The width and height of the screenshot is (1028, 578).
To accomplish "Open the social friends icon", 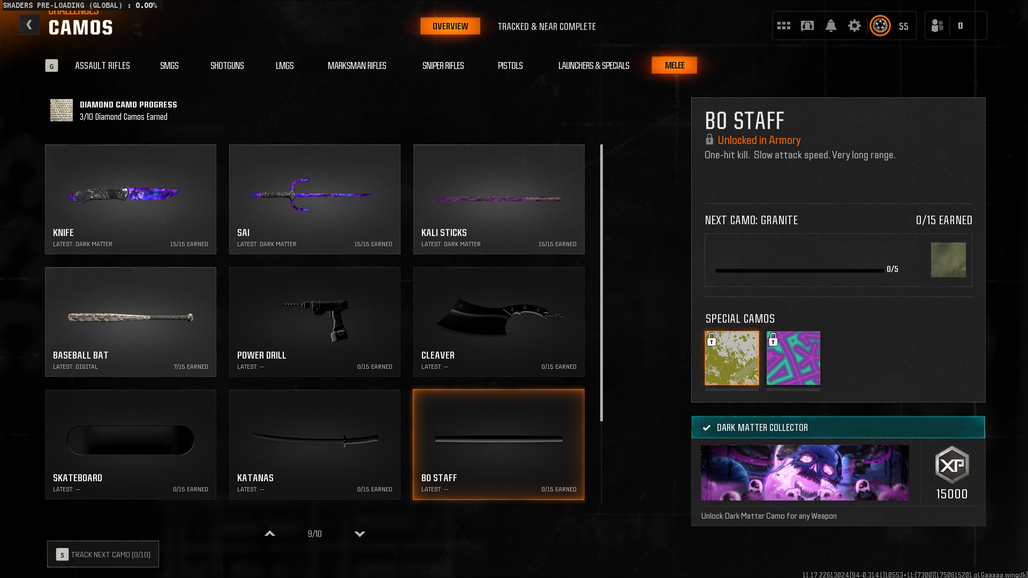I will pyautogui.click(x=937, y=26).
